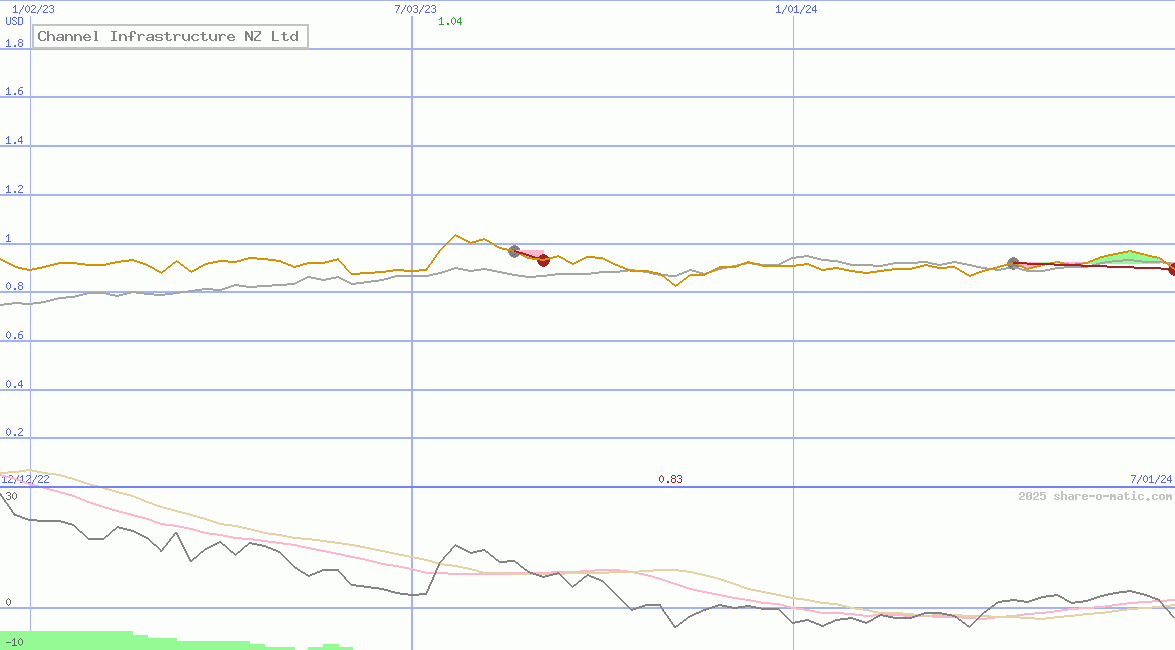
Task: Select the 1/01/24 date label at top
Action: pos(796,9)
